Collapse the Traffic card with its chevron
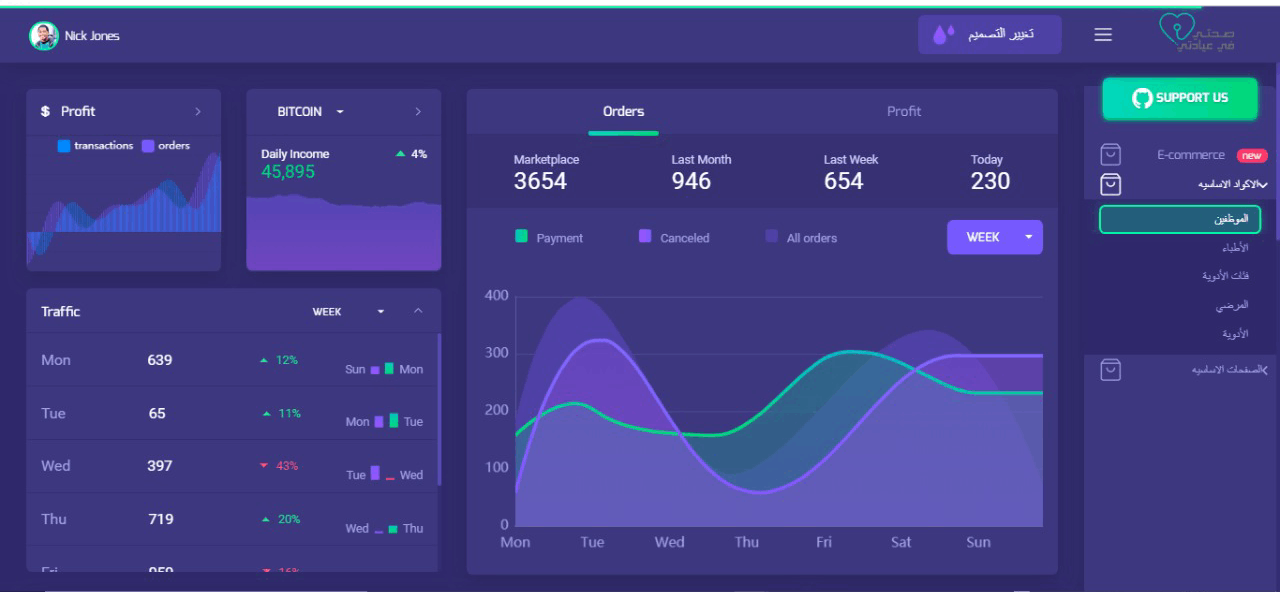Screen dimensions: 1280x592 [x=418, y=312]
